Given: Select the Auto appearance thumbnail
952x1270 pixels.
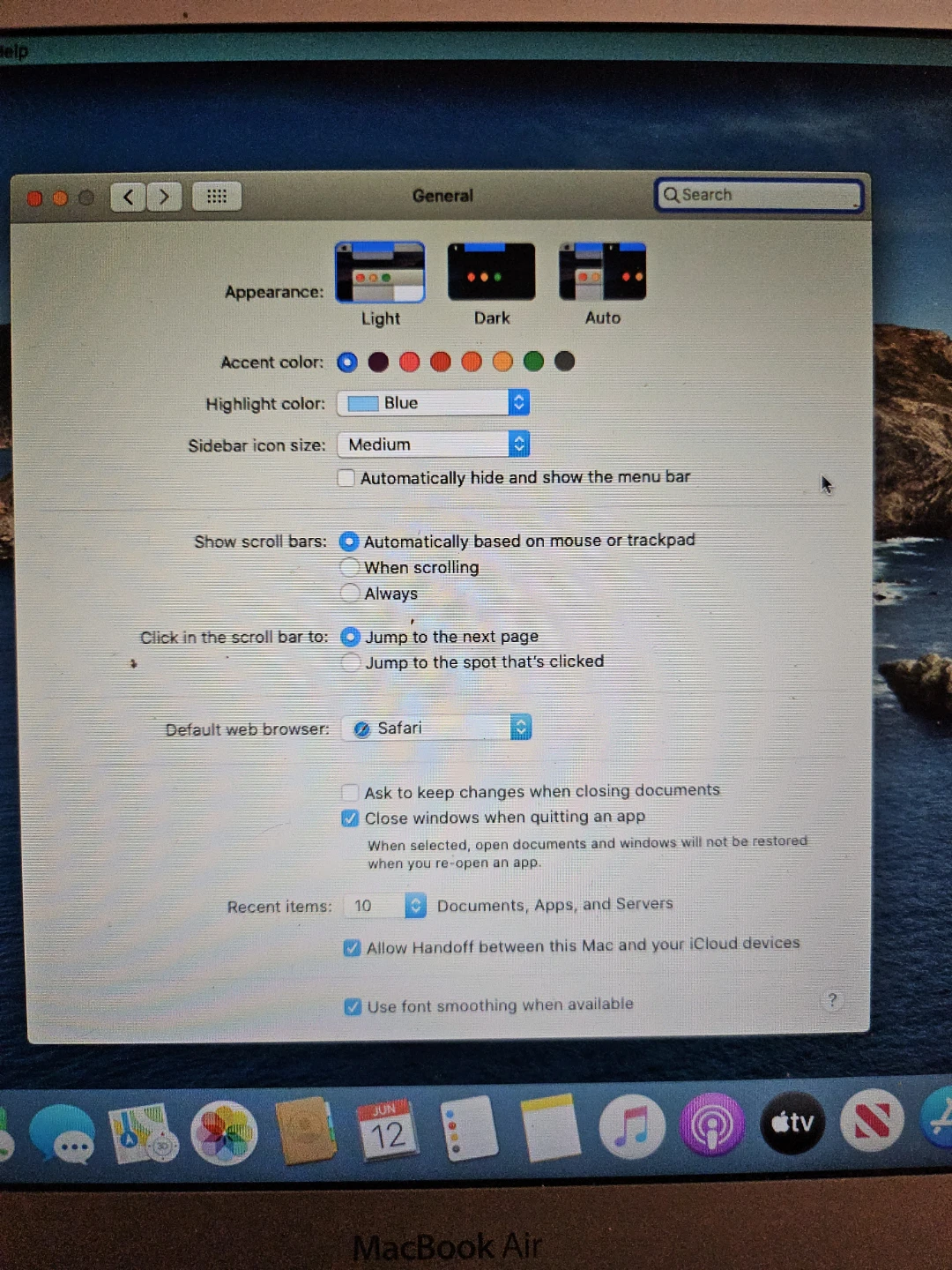Looking at the screenshot, I should (603, 272).
